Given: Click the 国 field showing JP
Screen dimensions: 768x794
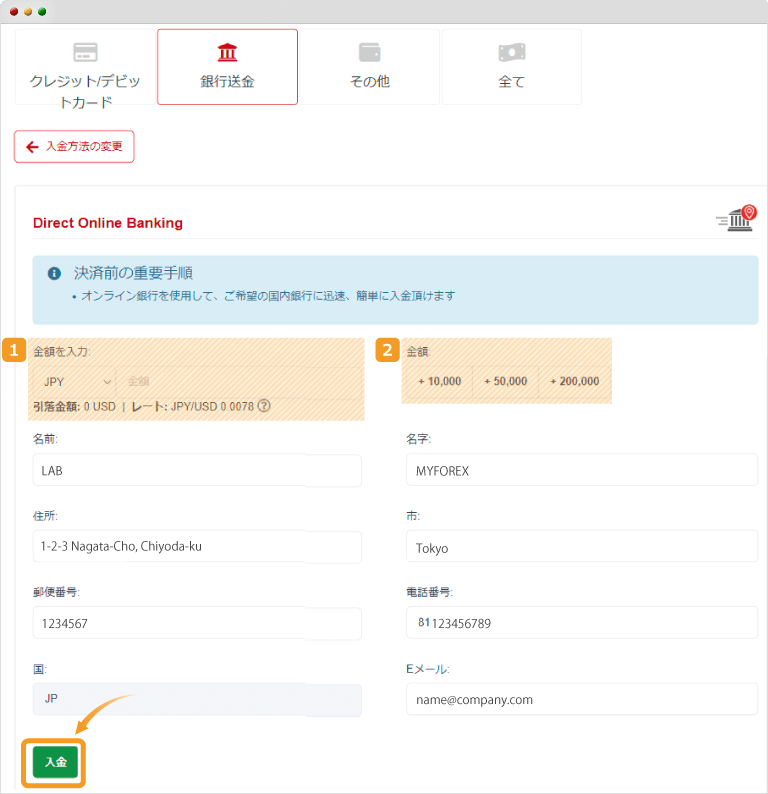Looking at the screenshot, I should point(197,699).
